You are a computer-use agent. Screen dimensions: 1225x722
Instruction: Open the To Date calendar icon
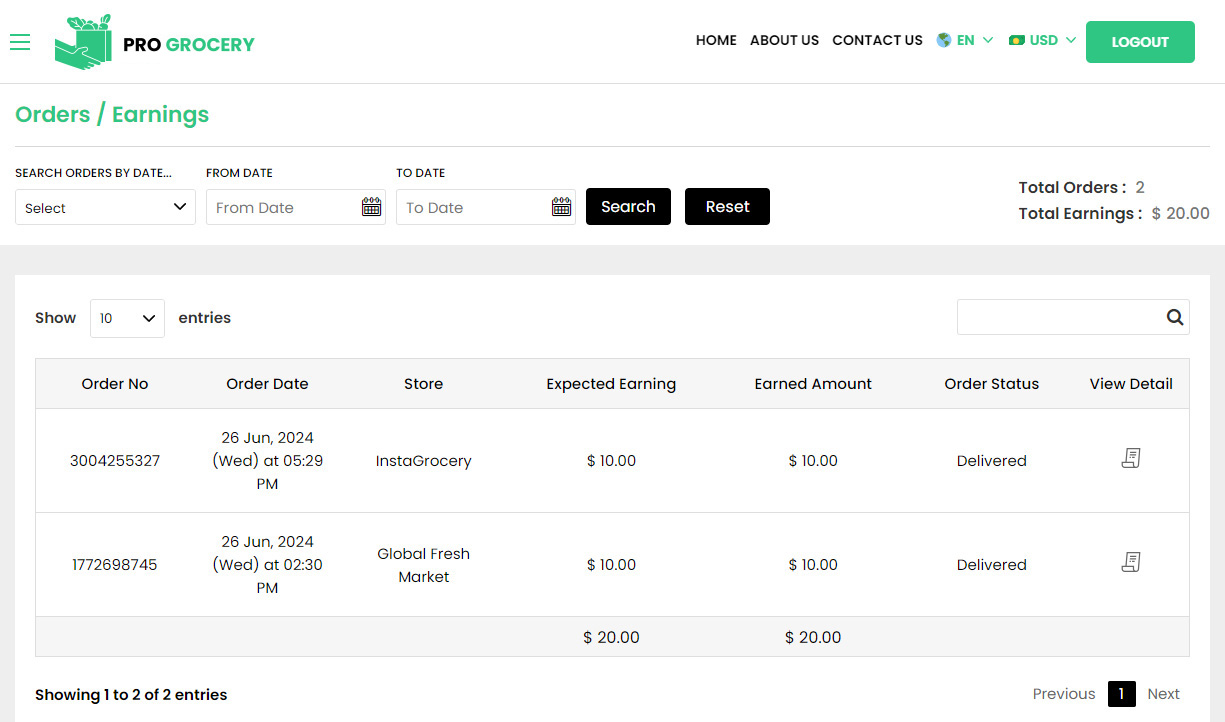(561, 207)
